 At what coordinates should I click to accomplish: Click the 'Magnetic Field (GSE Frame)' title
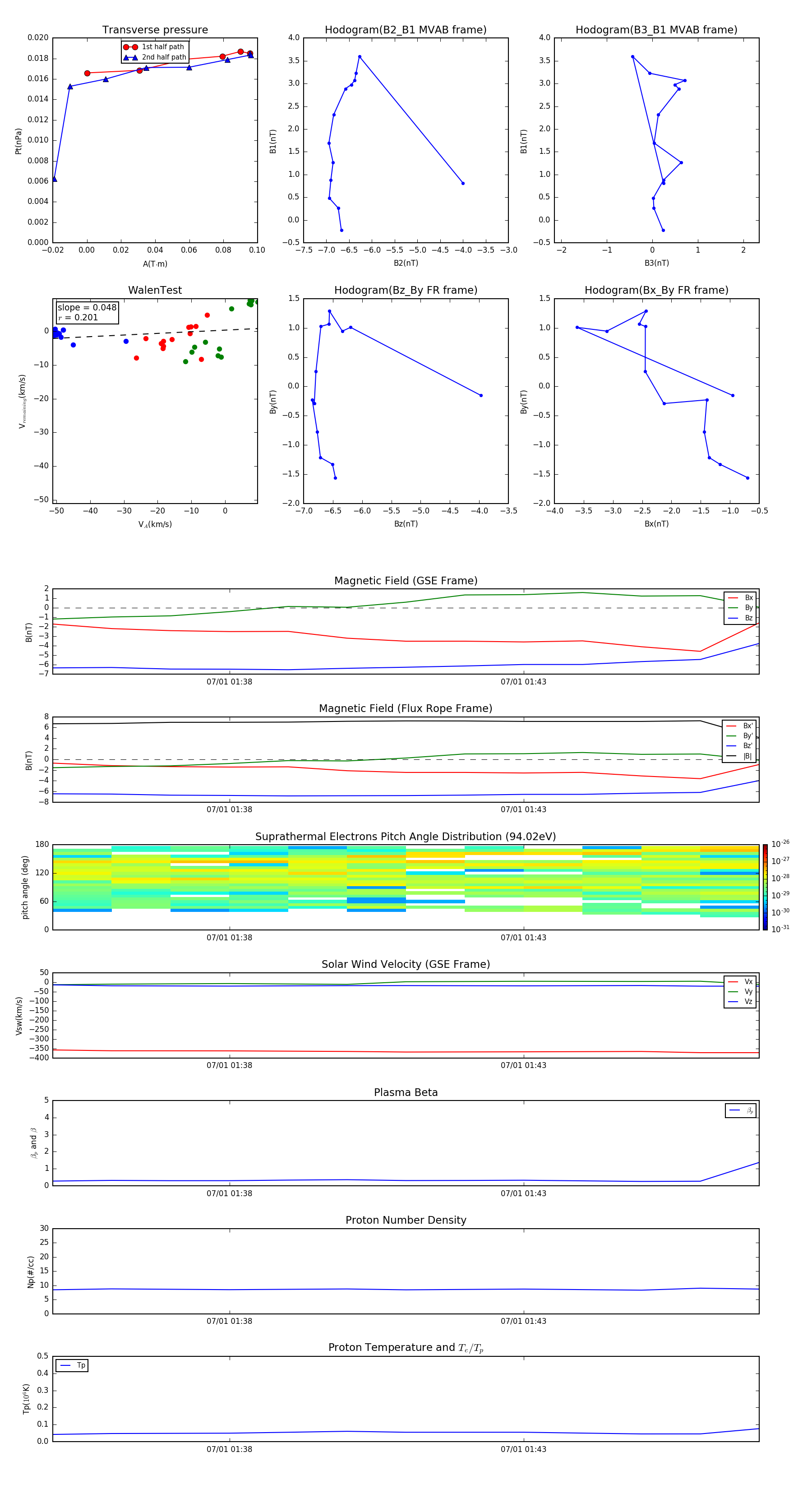[x=406, y=581]
